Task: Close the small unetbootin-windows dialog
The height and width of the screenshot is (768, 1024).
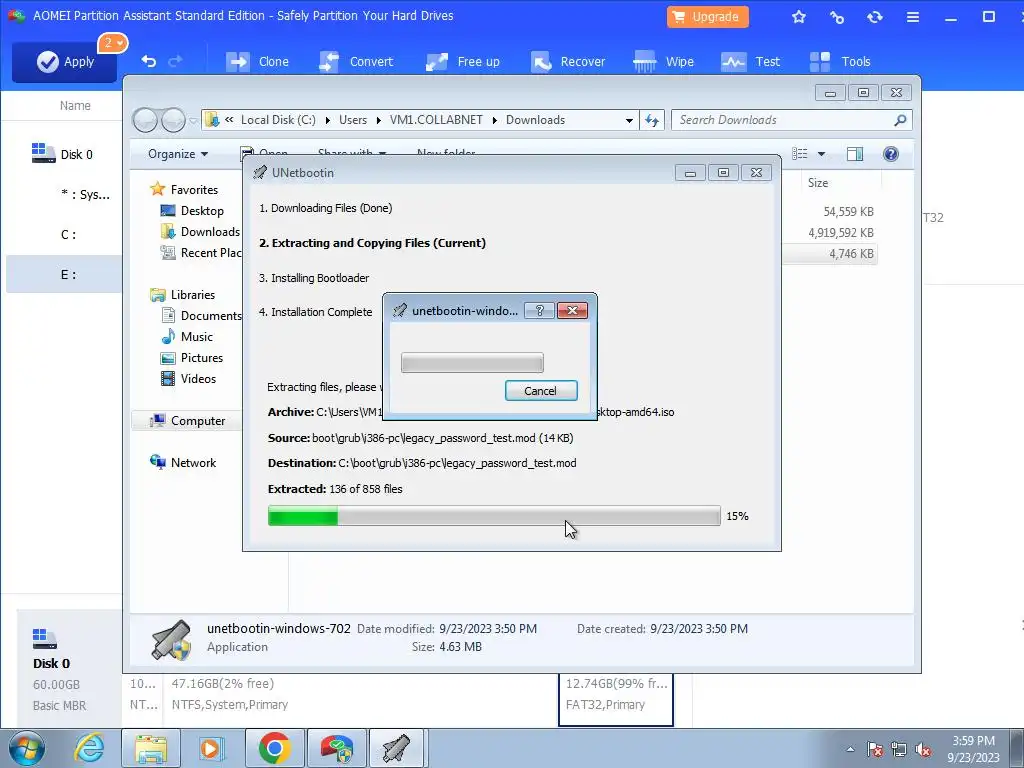Action: coord(572,311)
